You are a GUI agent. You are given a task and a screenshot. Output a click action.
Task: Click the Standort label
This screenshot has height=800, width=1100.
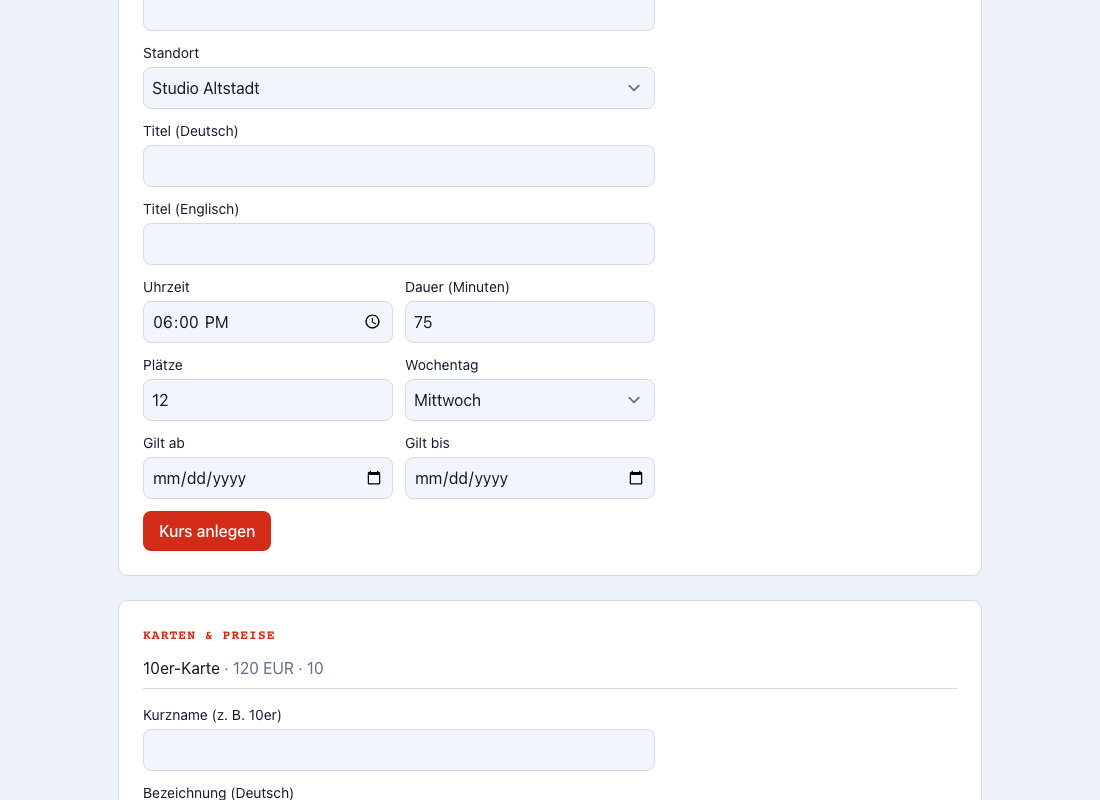pos(171,53)
